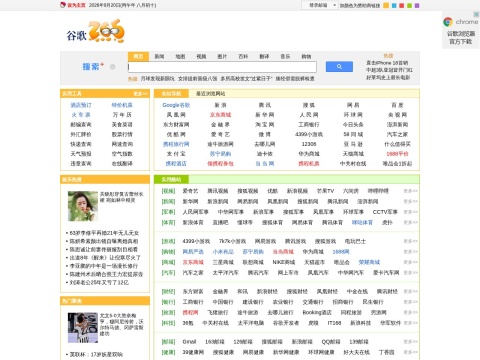
Task: Click the blue magnifier search button
Action: tap(339, 67)
